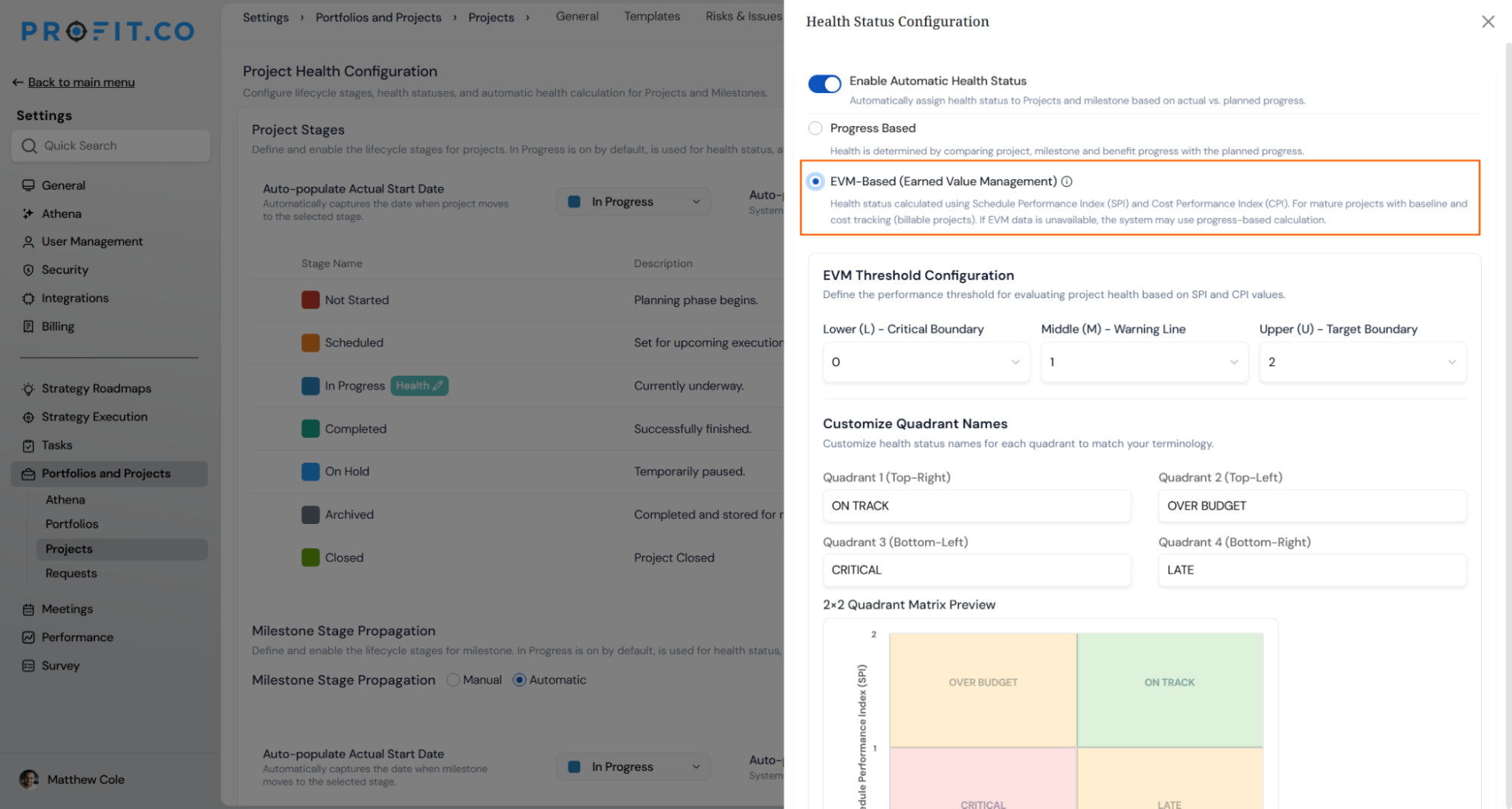Click the Health edit pencil badge
This screenshot has height=809, width=1512.
pos(419,386)
